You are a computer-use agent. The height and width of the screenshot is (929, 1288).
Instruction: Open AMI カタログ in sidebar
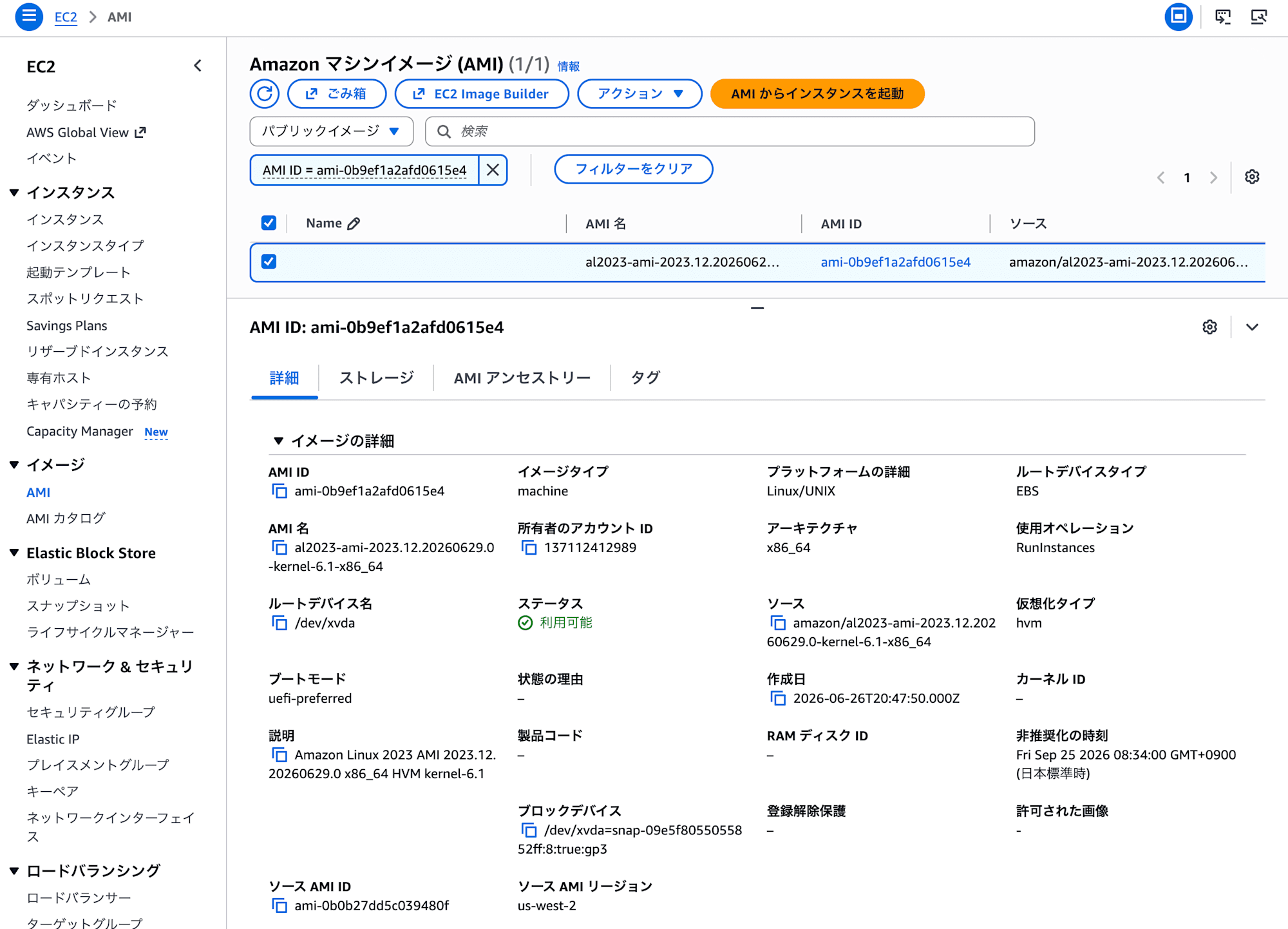66,519
